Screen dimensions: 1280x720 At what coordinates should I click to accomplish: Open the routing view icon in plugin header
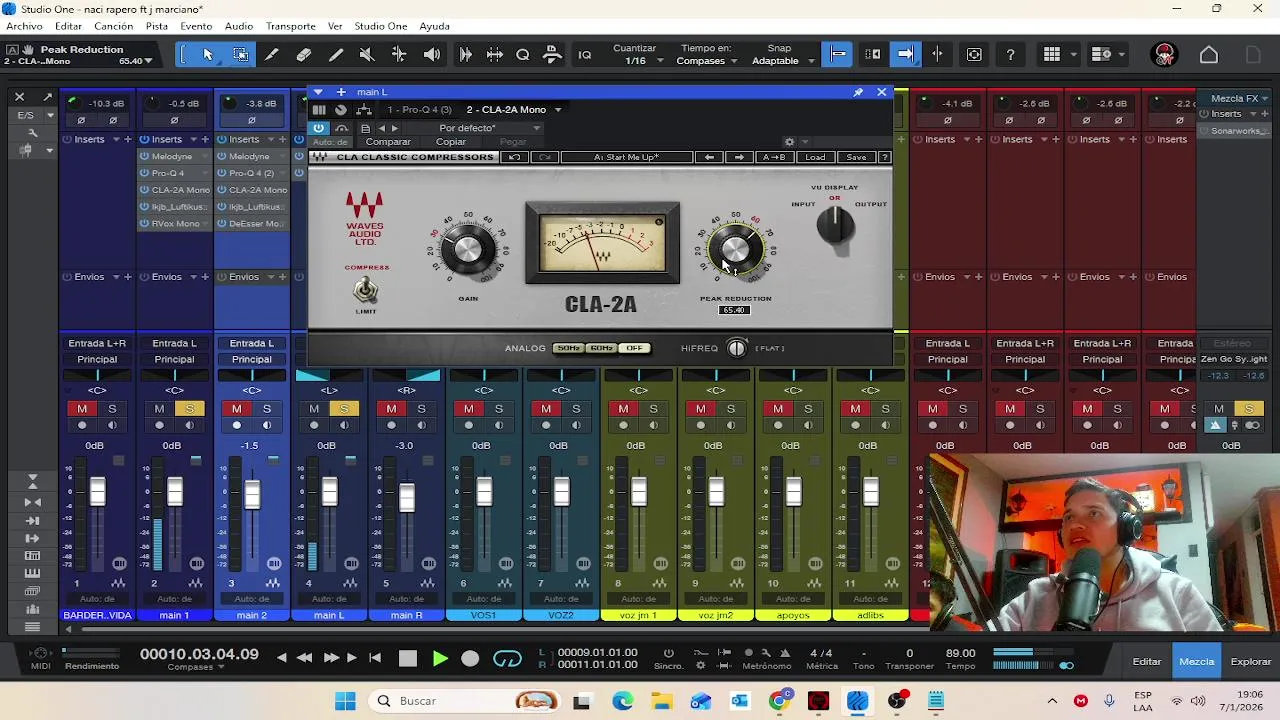(364, 110)
